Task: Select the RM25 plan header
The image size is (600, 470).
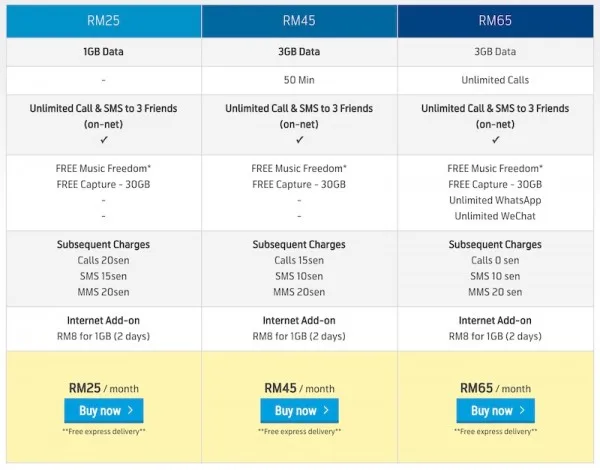Action: pyautogui.click(x=104, y=21)
